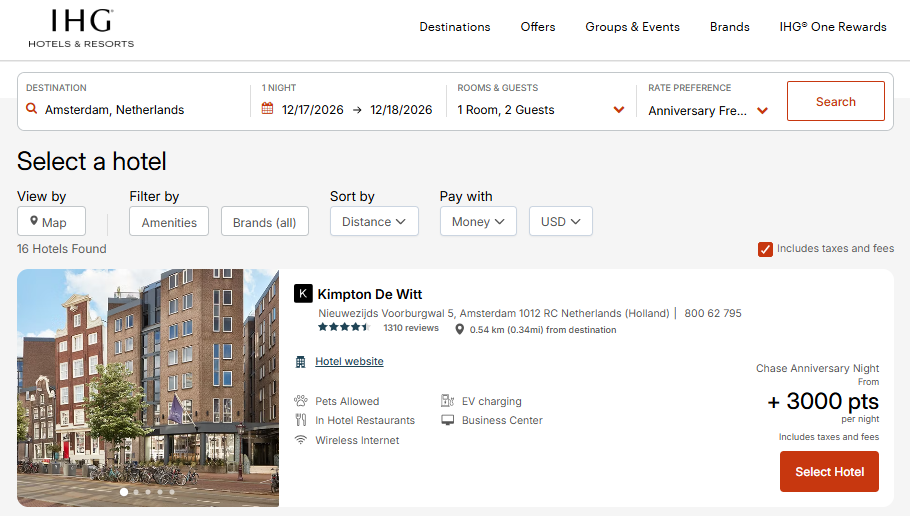Open the Groups & Events menu

pyautogui.click(x=632, y=27)
